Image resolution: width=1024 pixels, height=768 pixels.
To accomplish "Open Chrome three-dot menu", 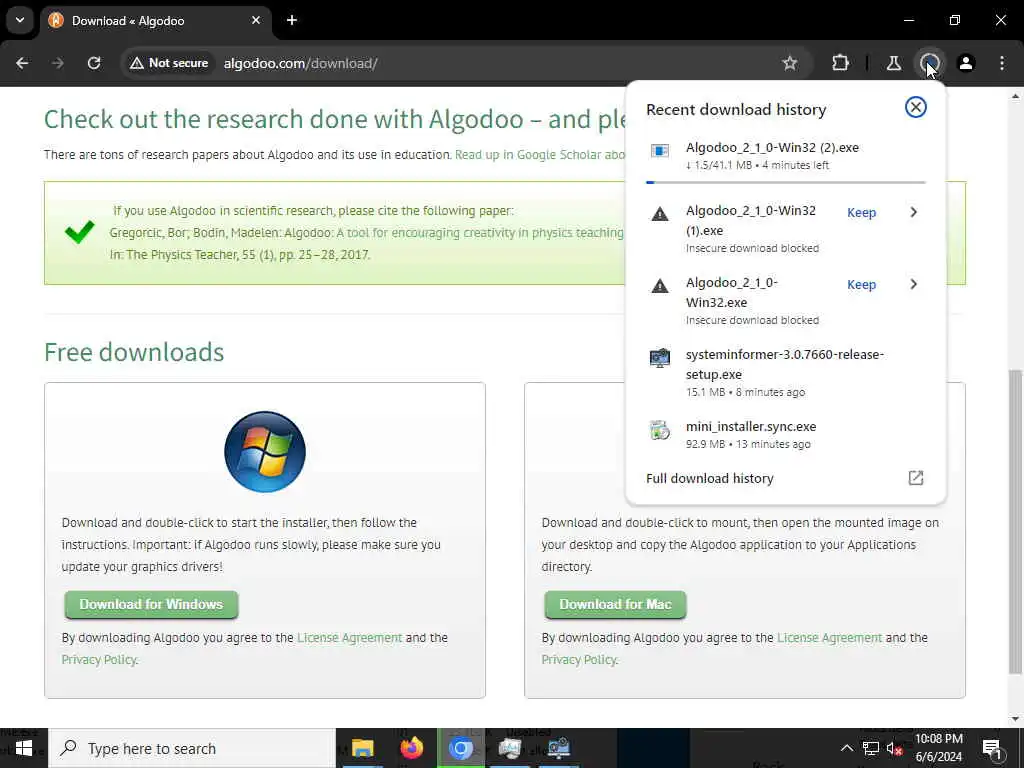I will point(1002,63).
